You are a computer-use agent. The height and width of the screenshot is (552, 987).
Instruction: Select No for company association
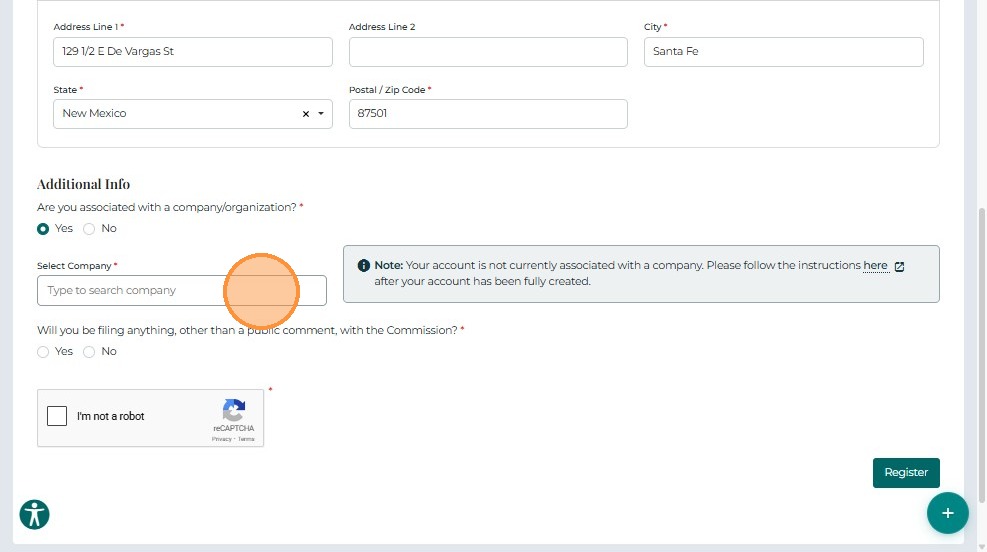point(89,229)
